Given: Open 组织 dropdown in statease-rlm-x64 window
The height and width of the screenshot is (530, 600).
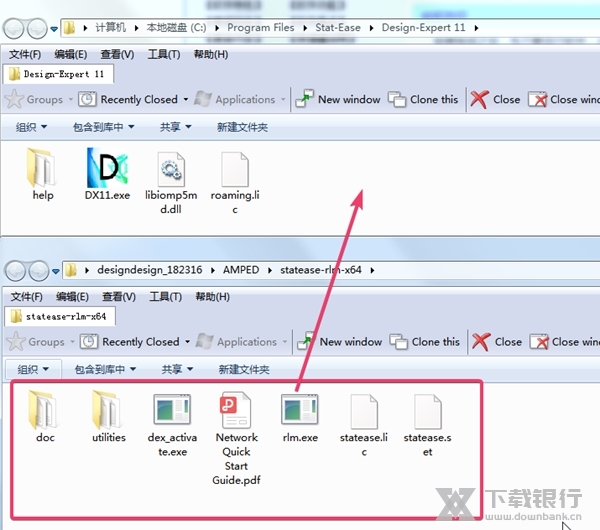Looking at the screenshot, I should 33,370.
